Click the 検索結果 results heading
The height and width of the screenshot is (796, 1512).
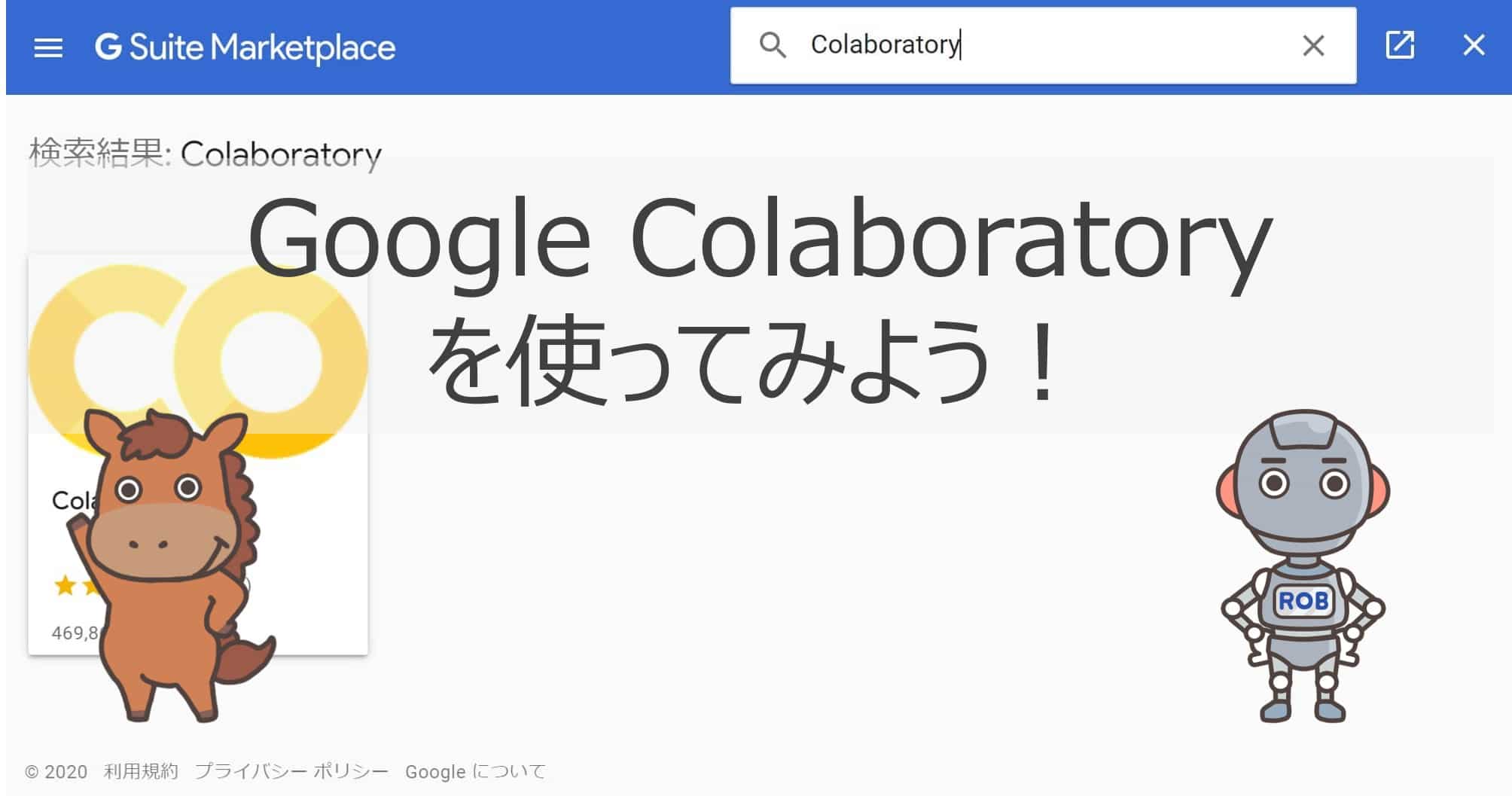click(203, 154)
